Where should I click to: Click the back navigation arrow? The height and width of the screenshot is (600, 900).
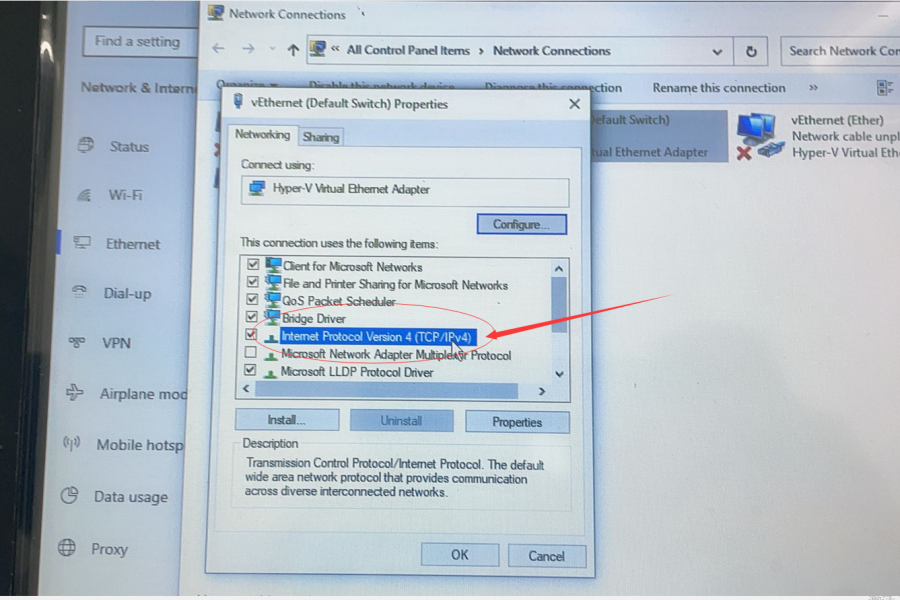(217, 47)
